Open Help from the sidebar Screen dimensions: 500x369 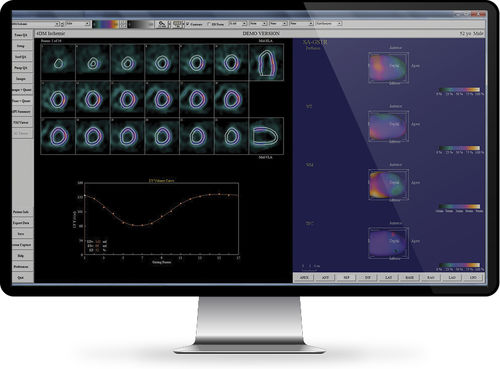tap(21, 256)
